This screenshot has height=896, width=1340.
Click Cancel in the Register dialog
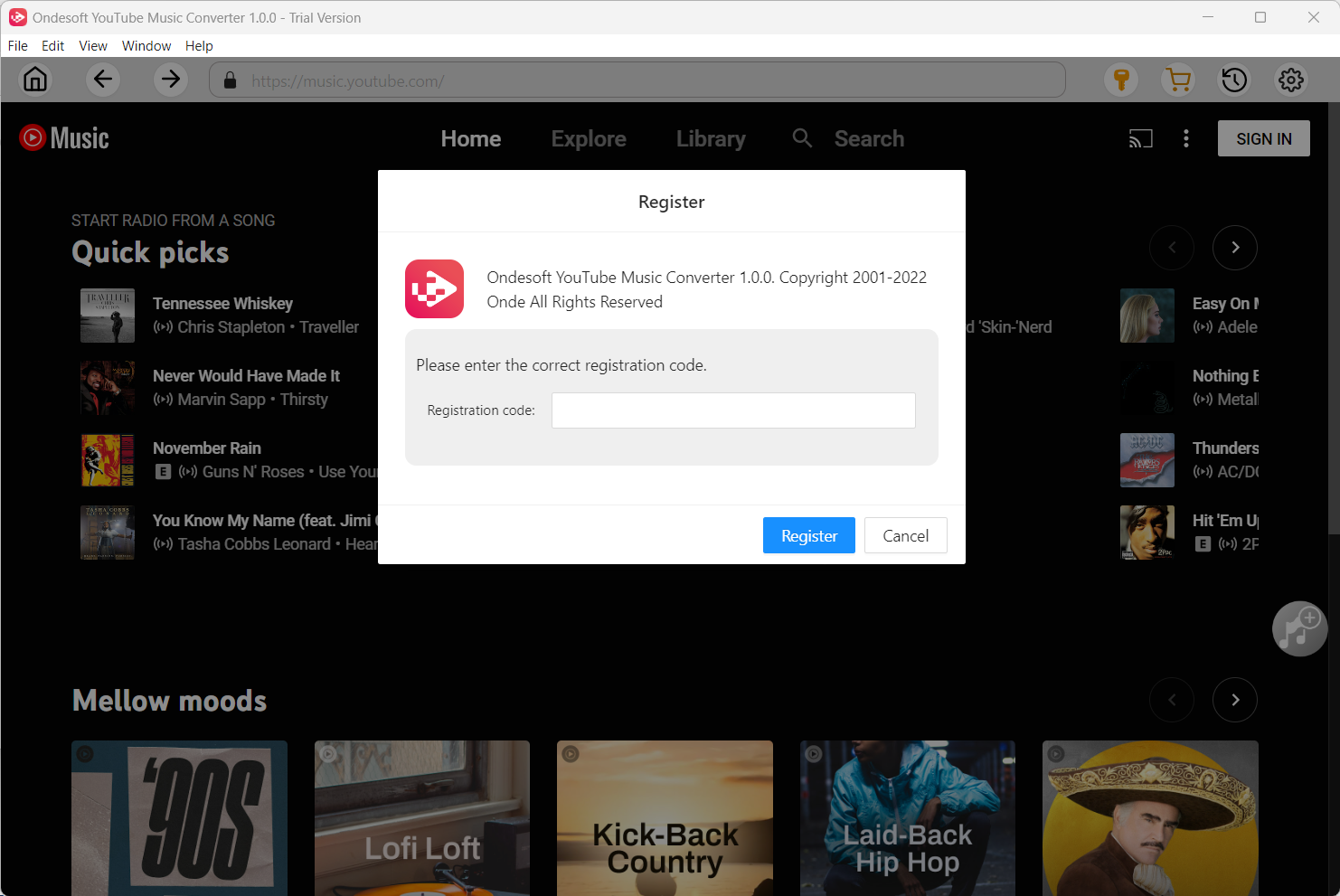coord(906,535)
